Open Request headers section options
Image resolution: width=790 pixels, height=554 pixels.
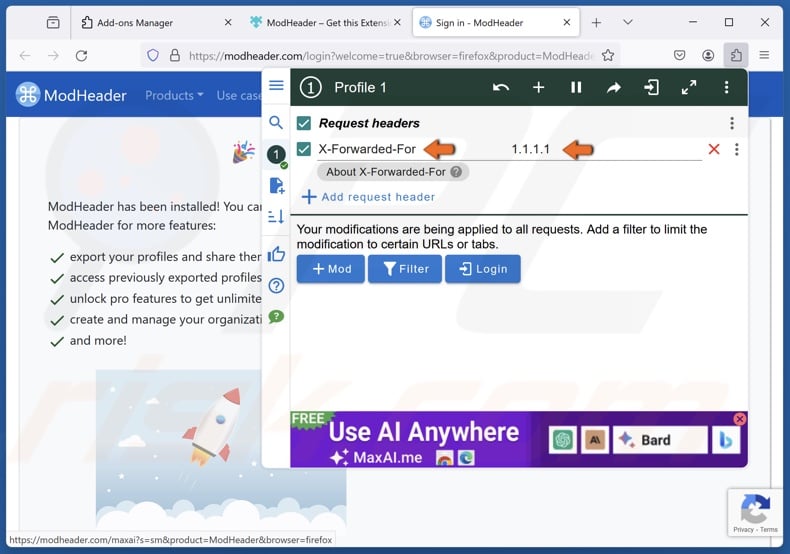[x=732, y=123]
